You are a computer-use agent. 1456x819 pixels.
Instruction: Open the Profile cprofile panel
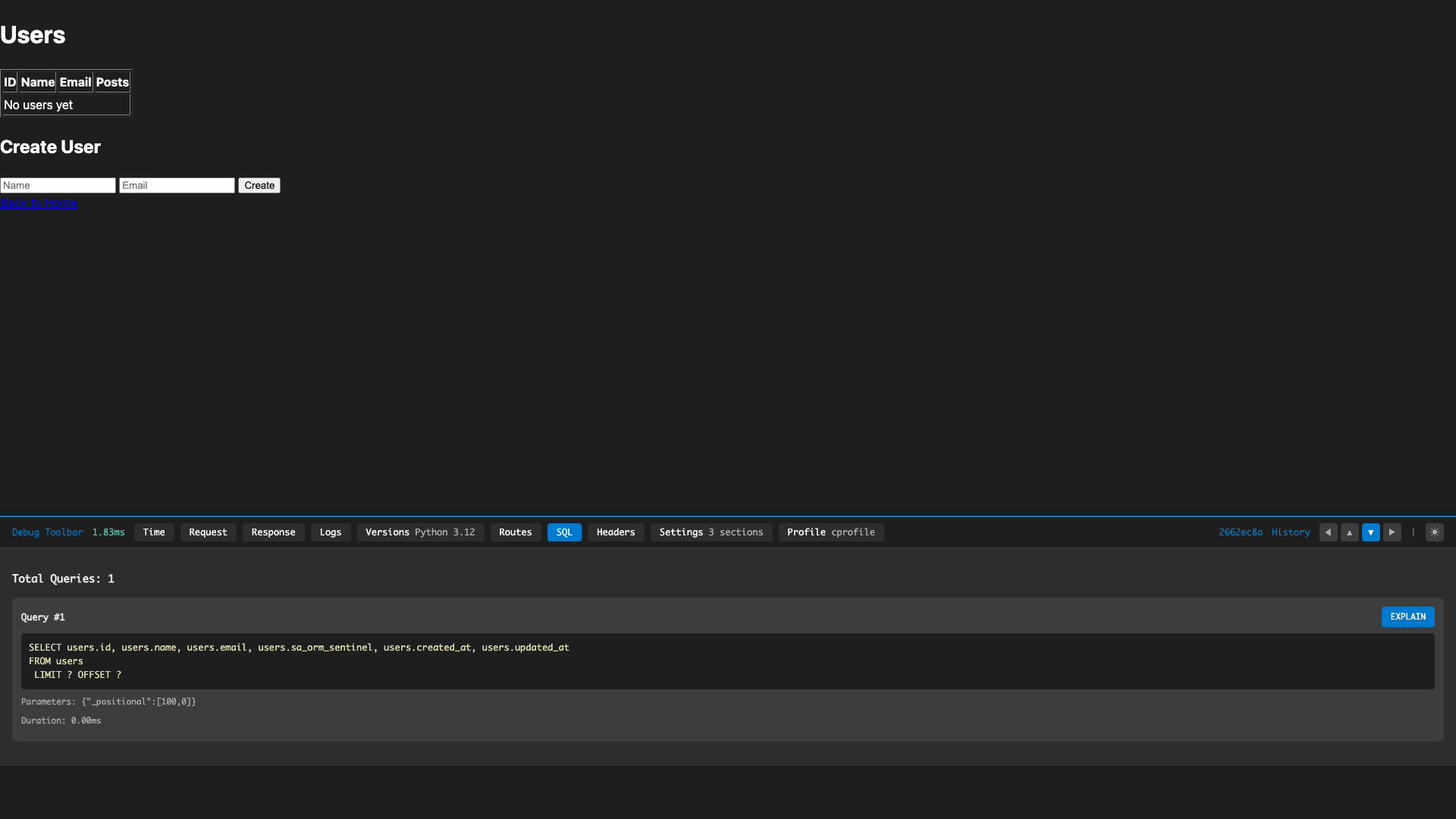[x=830, y=532]
